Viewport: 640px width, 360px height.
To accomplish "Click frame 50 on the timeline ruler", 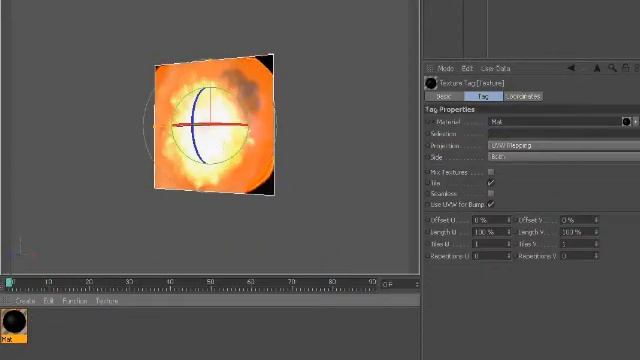I will point(210,282).
